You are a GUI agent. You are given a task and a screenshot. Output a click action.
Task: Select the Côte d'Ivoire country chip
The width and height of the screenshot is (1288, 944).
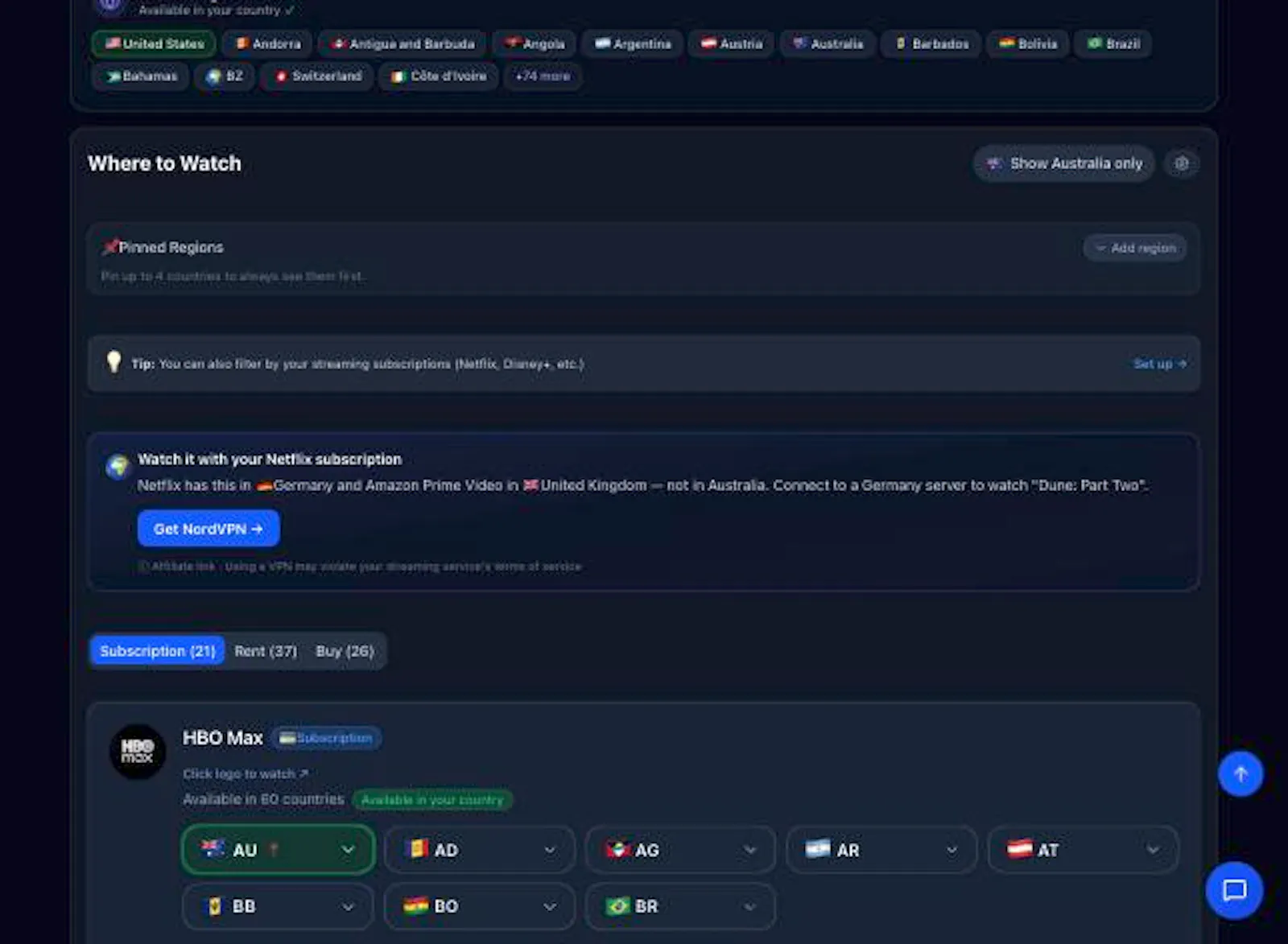pyautogui.click(x=439, y=76)
